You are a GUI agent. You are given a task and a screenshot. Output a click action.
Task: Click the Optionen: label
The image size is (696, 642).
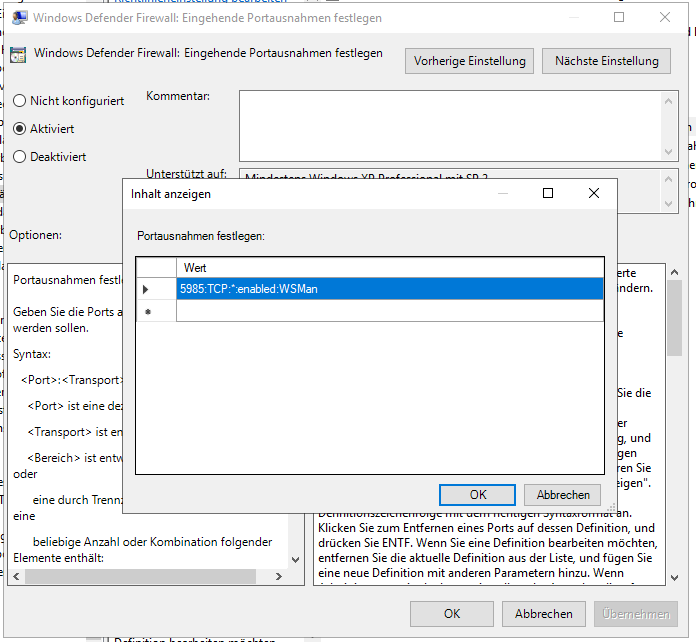36,235
